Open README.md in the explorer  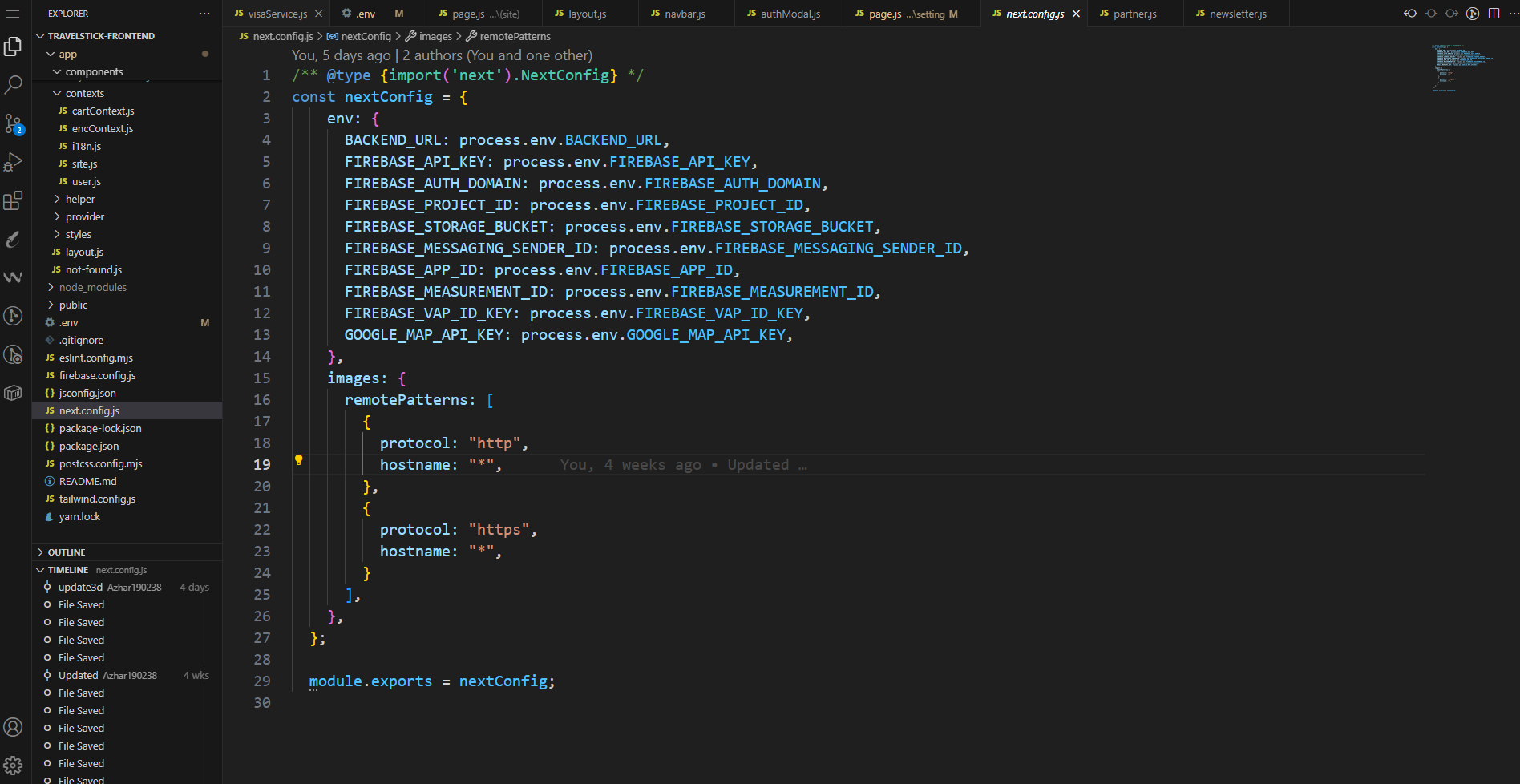click(127, 481)
